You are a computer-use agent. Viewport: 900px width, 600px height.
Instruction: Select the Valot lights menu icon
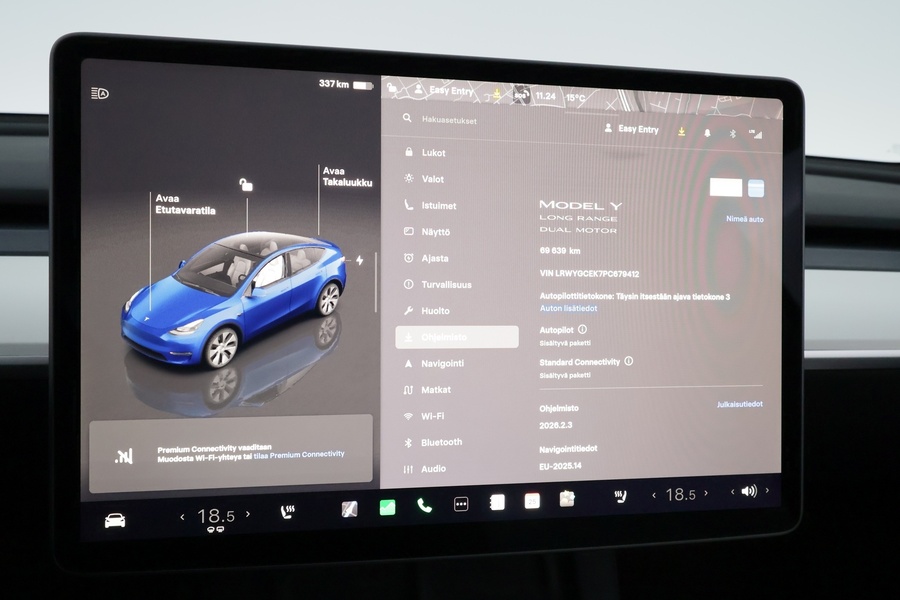pos(411,180)
